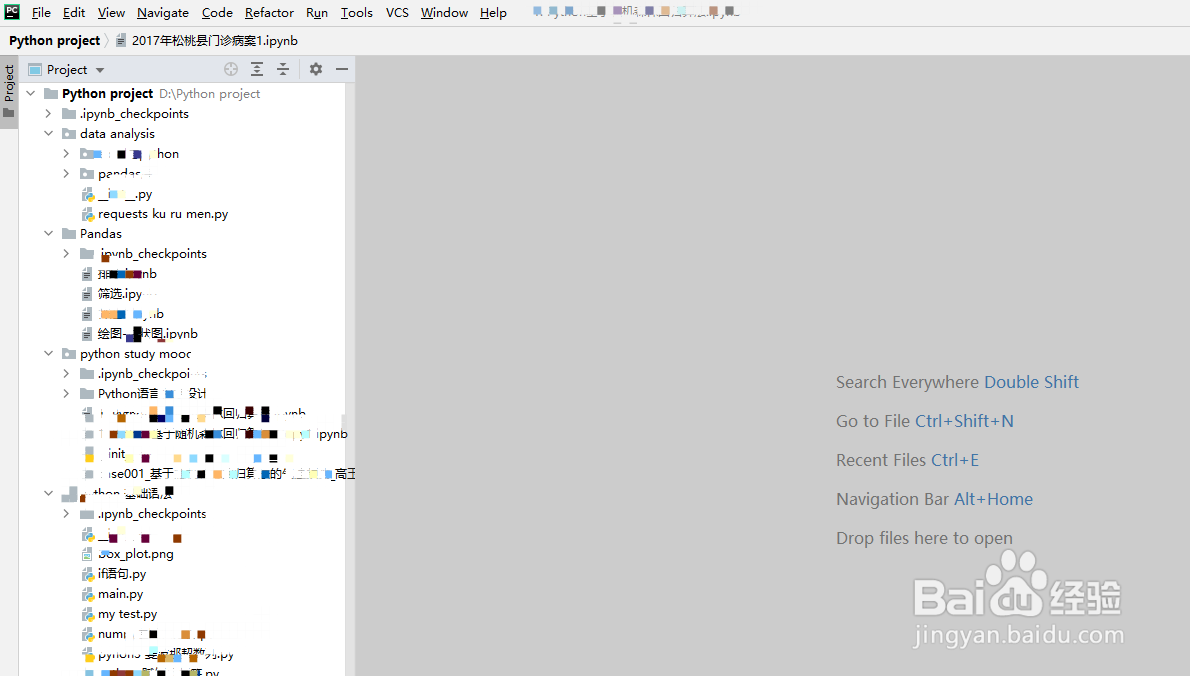Expand the pandas subfolder in data analysis
This screenshot has height=676, width=1190.
pyautogui.click(x=66, y=174)
